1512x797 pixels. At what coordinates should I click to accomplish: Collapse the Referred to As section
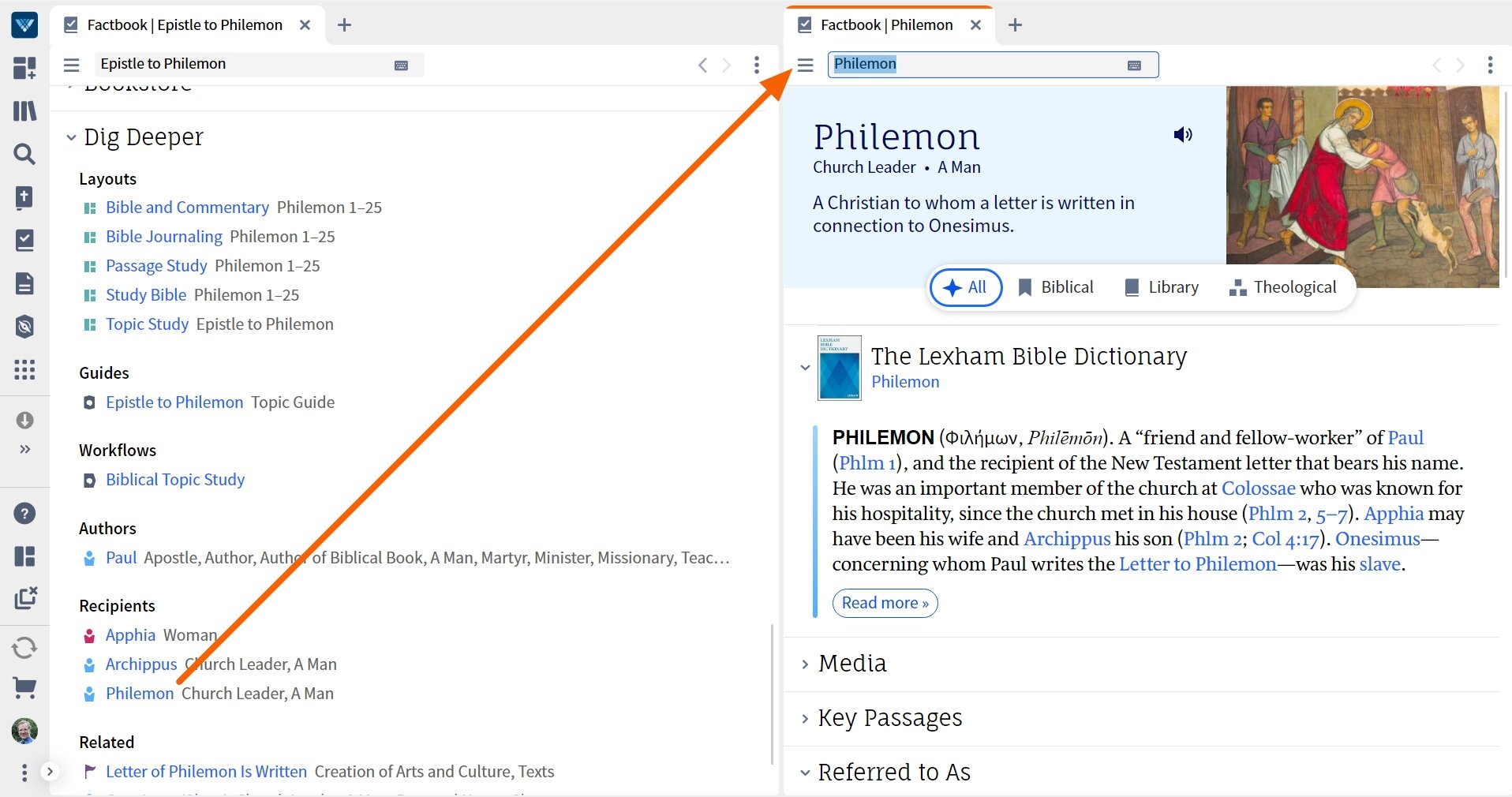point(805,773)
